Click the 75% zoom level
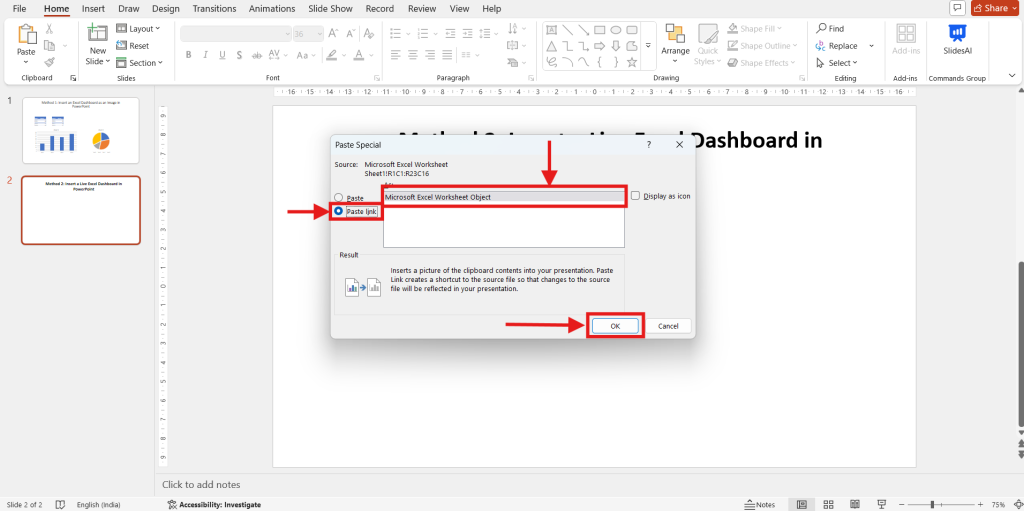1024x511 pixels. pyautogui.click(x=999, y=504)
